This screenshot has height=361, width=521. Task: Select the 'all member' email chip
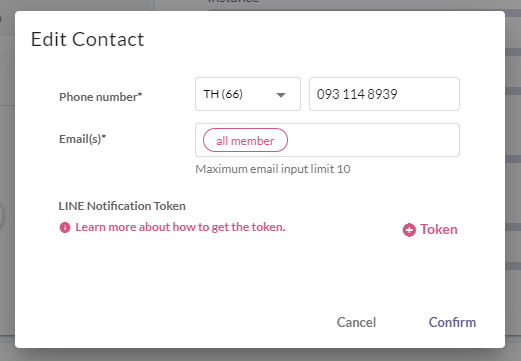[x=245, y=140]
